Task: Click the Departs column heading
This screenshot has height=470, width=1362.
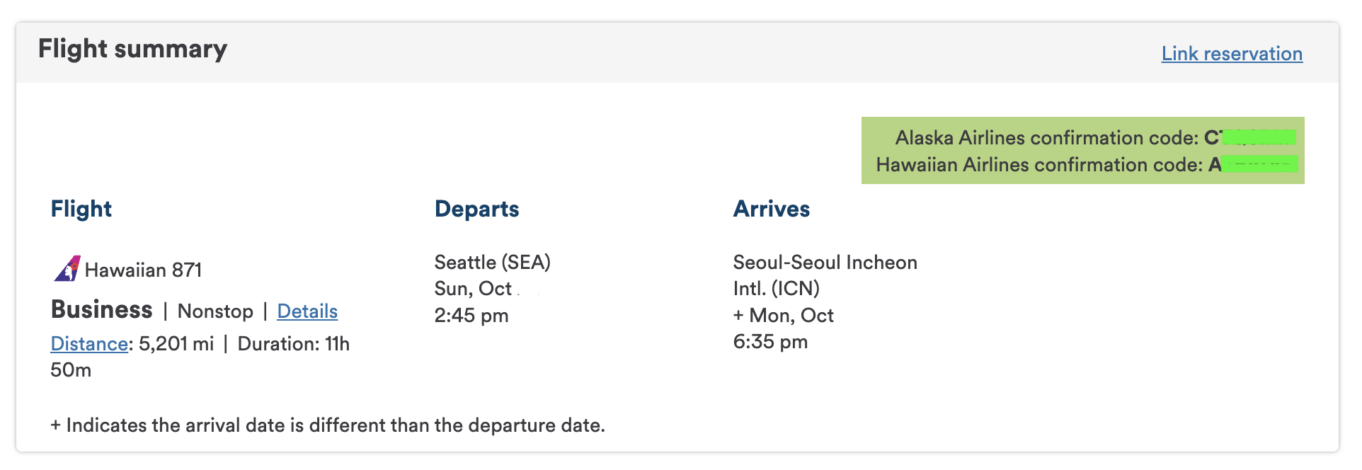Action: click(477, 209)
